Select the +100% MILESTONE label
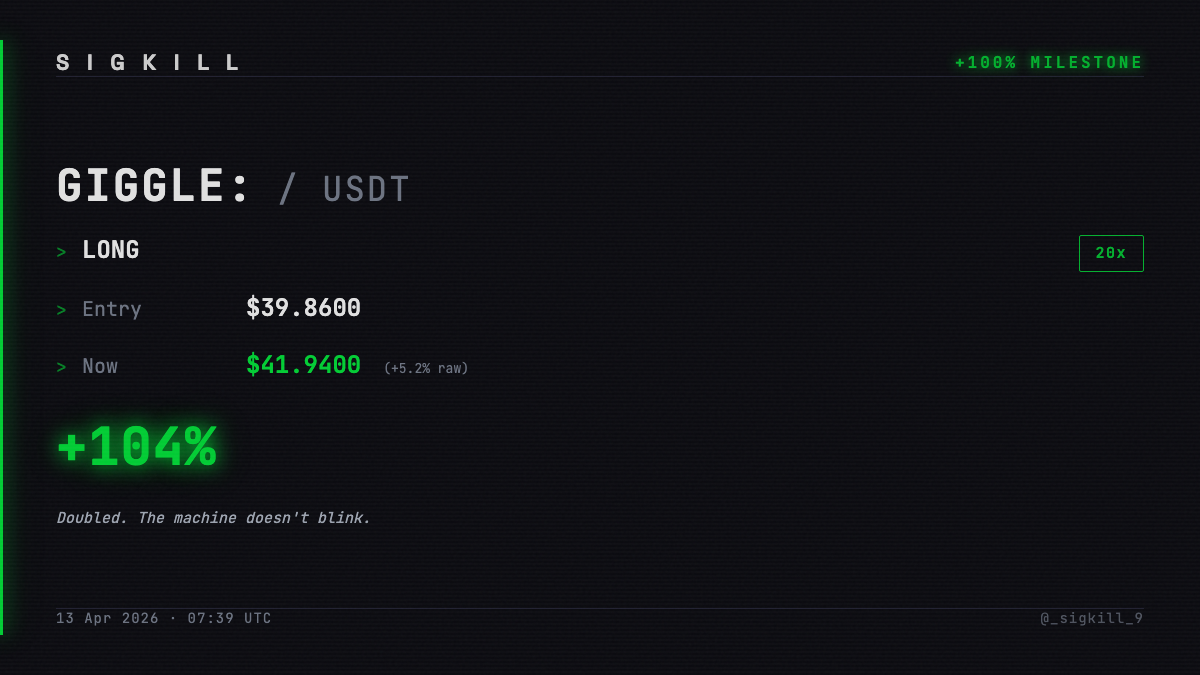Screen dimensions: 1200x675 (1049, 63)
